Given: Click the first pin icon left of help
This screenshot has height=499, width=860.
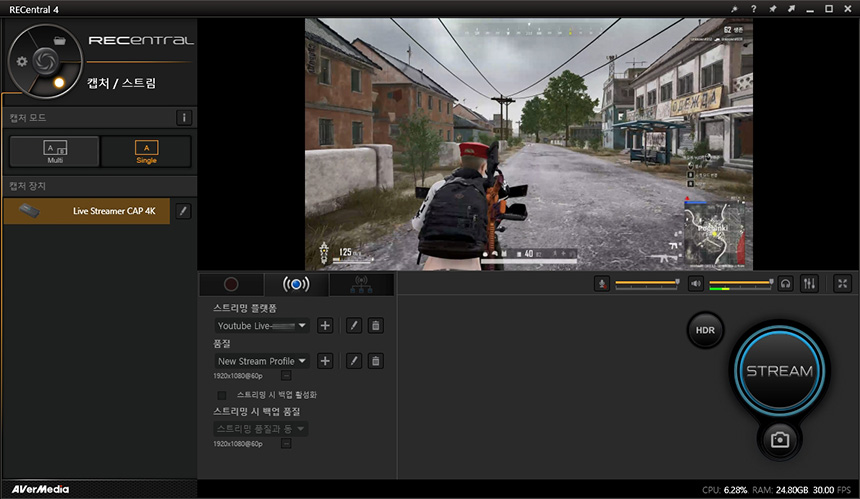Looking at the screenshot, I should (x=734, y=9).
